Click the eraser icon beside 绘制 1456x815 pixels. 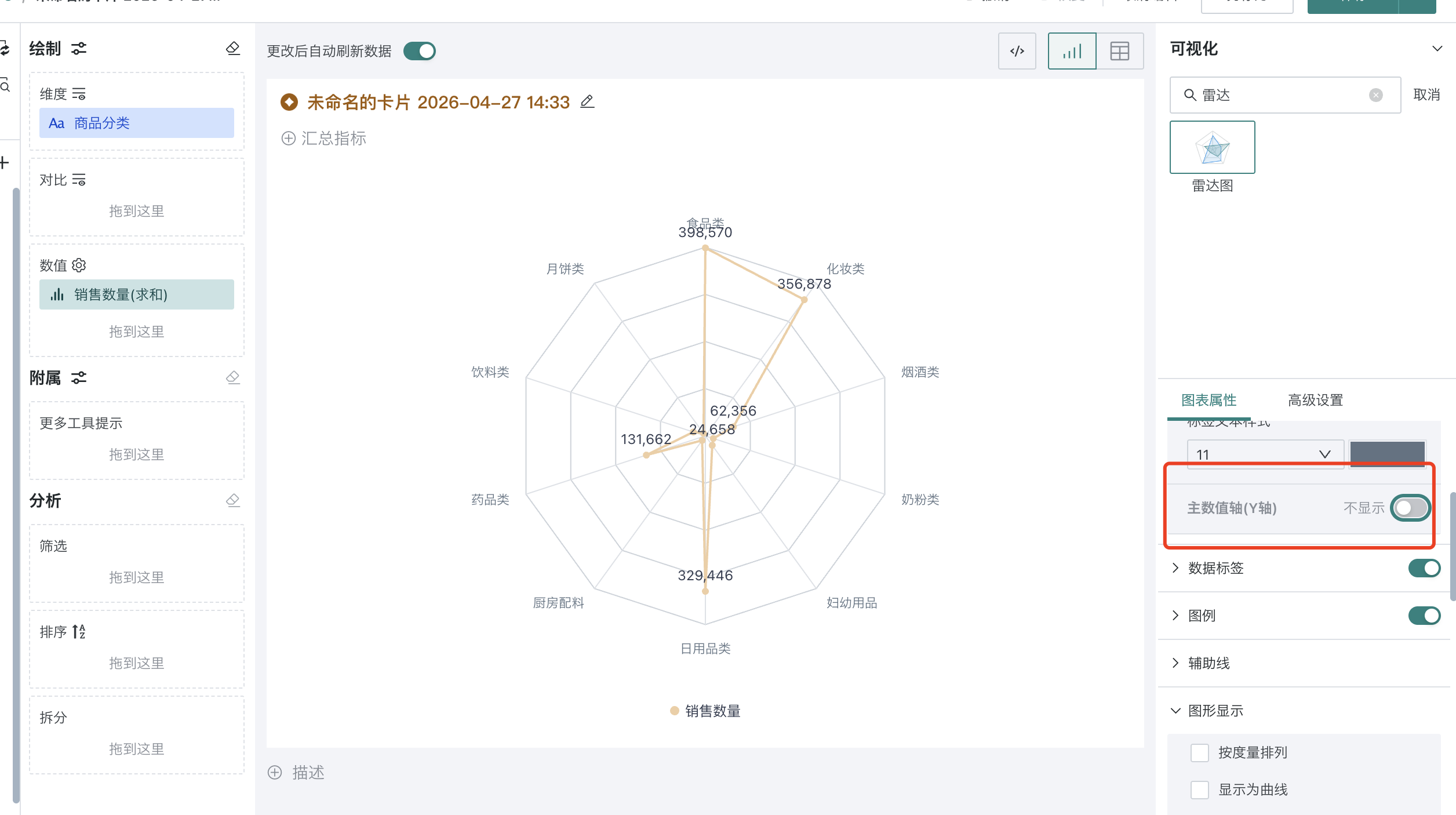point(232,49)
